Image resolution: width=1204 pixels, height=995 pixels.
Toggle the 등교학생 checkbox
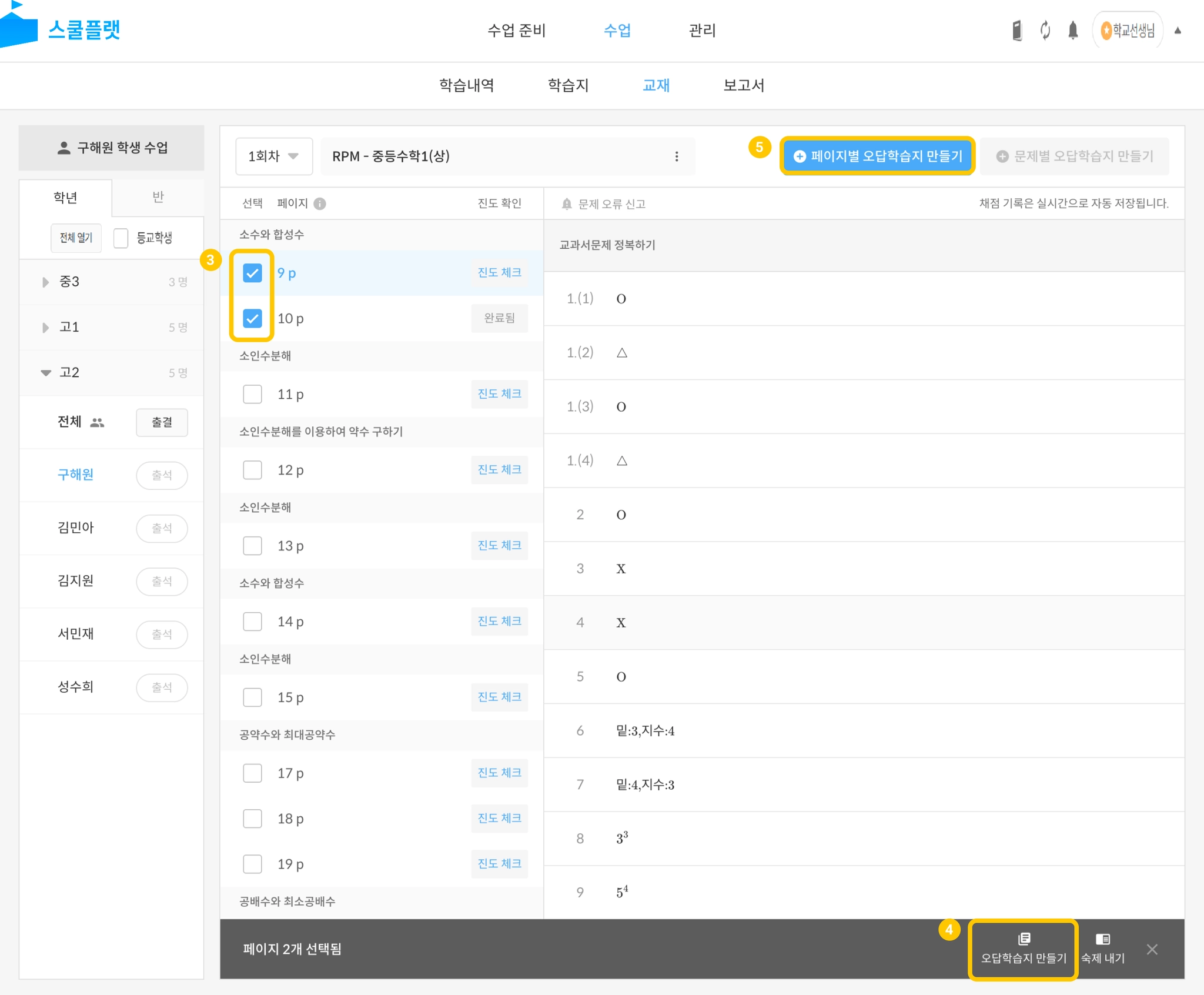121,238
